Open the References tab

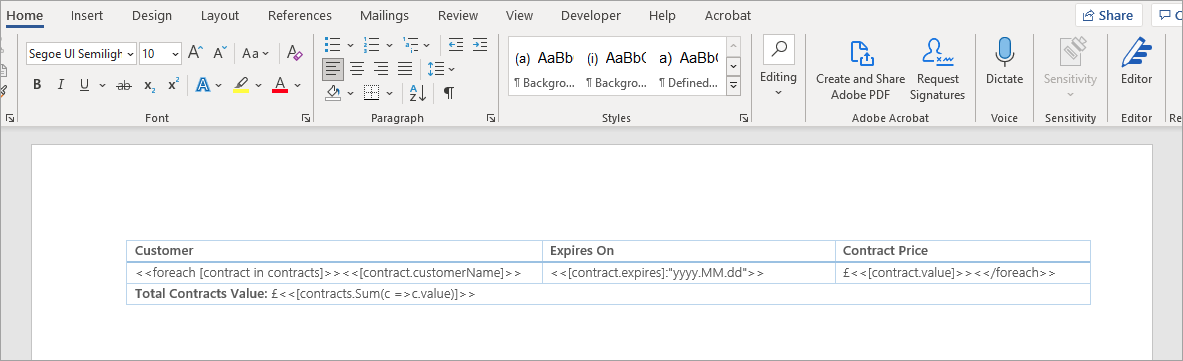[x=300, y=15]
